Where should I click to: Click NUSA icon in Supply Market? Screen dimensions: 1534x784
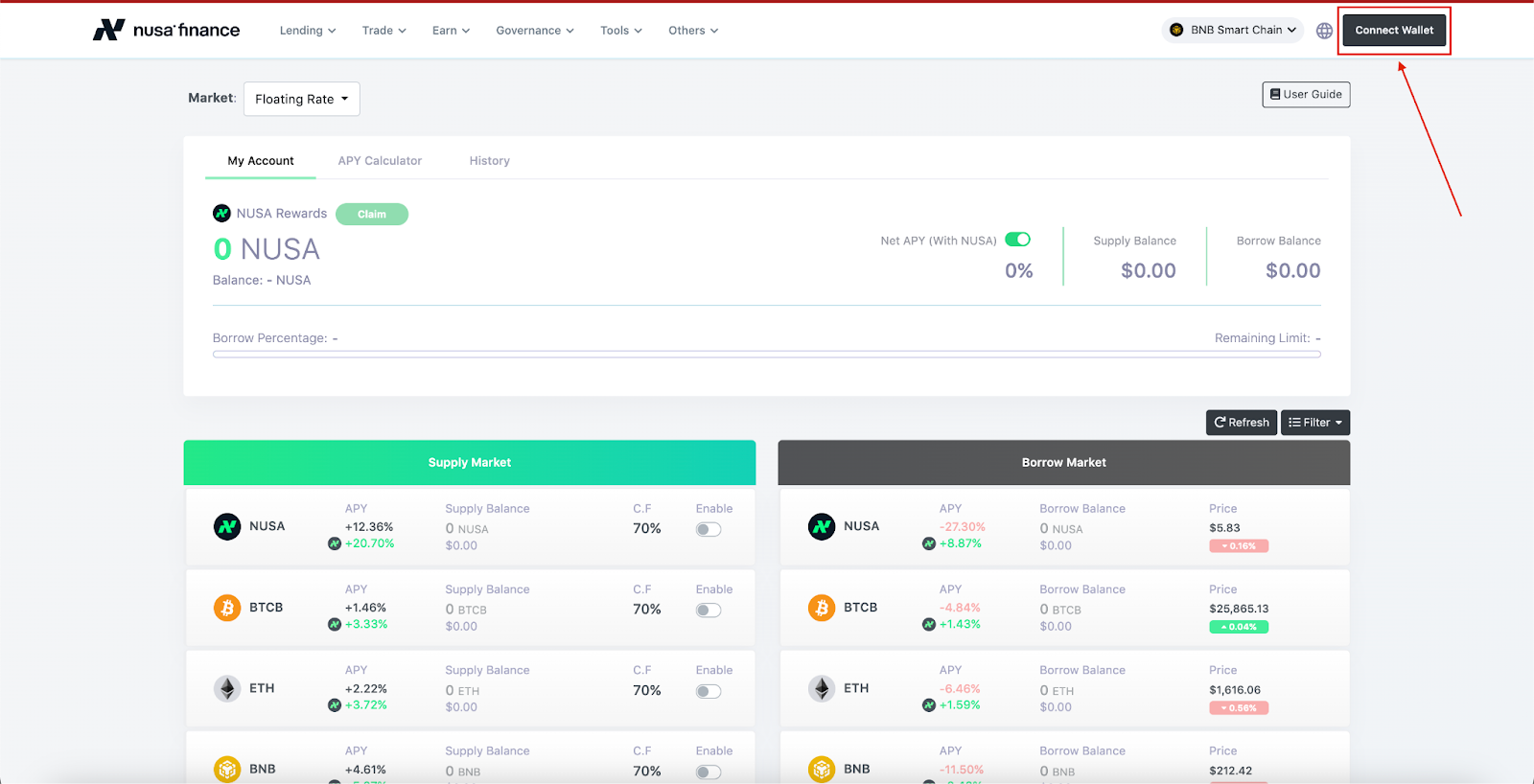(227, 526)
